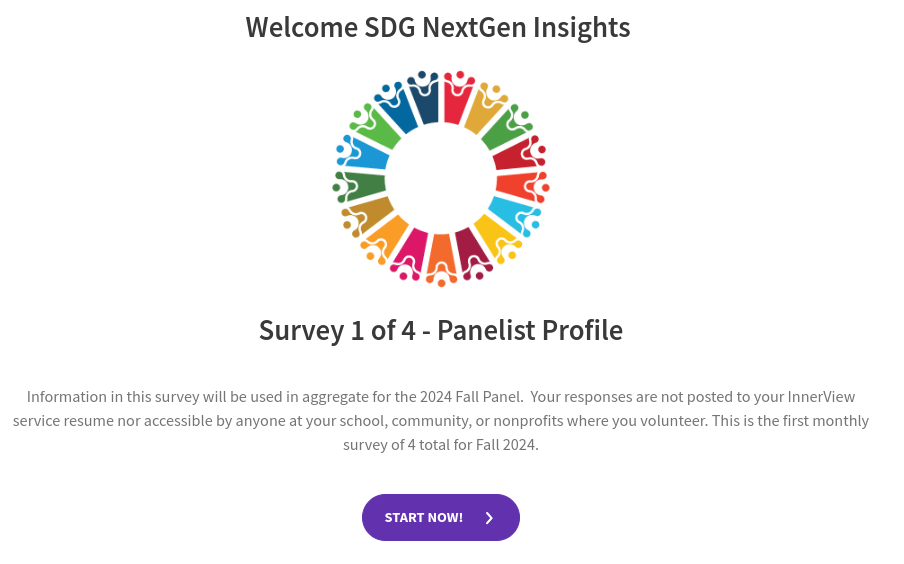The image size is (904, 564).
Task: Click the lime green logo segment
Action: (x=378, y=130)
